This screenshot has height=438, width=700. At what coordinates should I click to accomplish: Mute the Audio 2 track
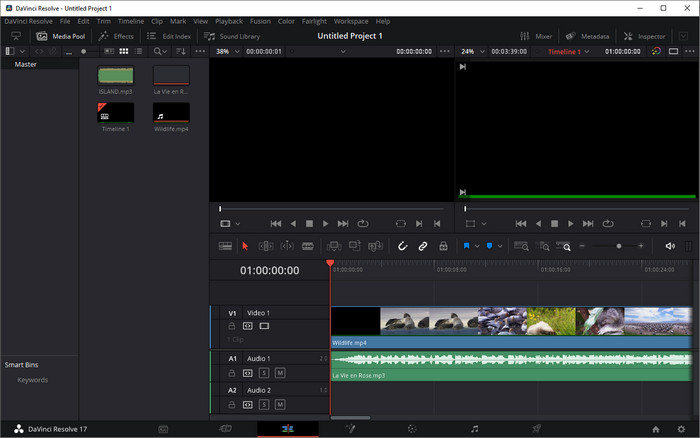pos(280,405)
